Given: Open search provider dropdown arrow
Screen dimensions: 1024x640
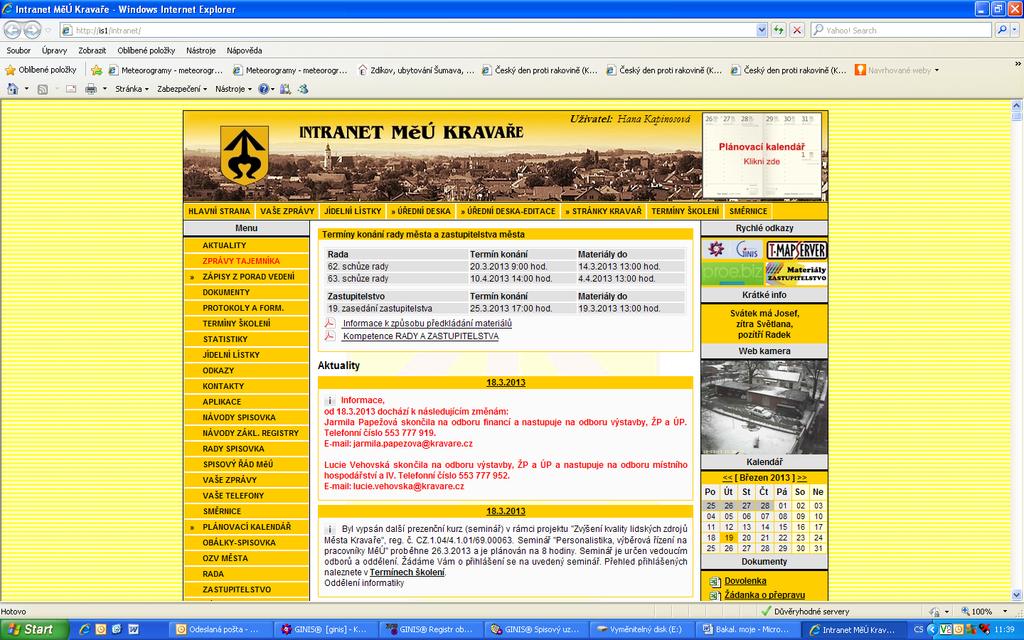Looking at the screenshot, I should [x=1015, y=30].
